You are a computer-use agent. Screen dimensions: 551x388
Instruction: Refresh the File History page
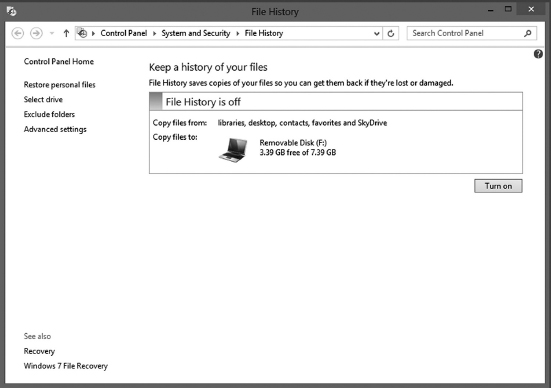(x=391, y=33)
